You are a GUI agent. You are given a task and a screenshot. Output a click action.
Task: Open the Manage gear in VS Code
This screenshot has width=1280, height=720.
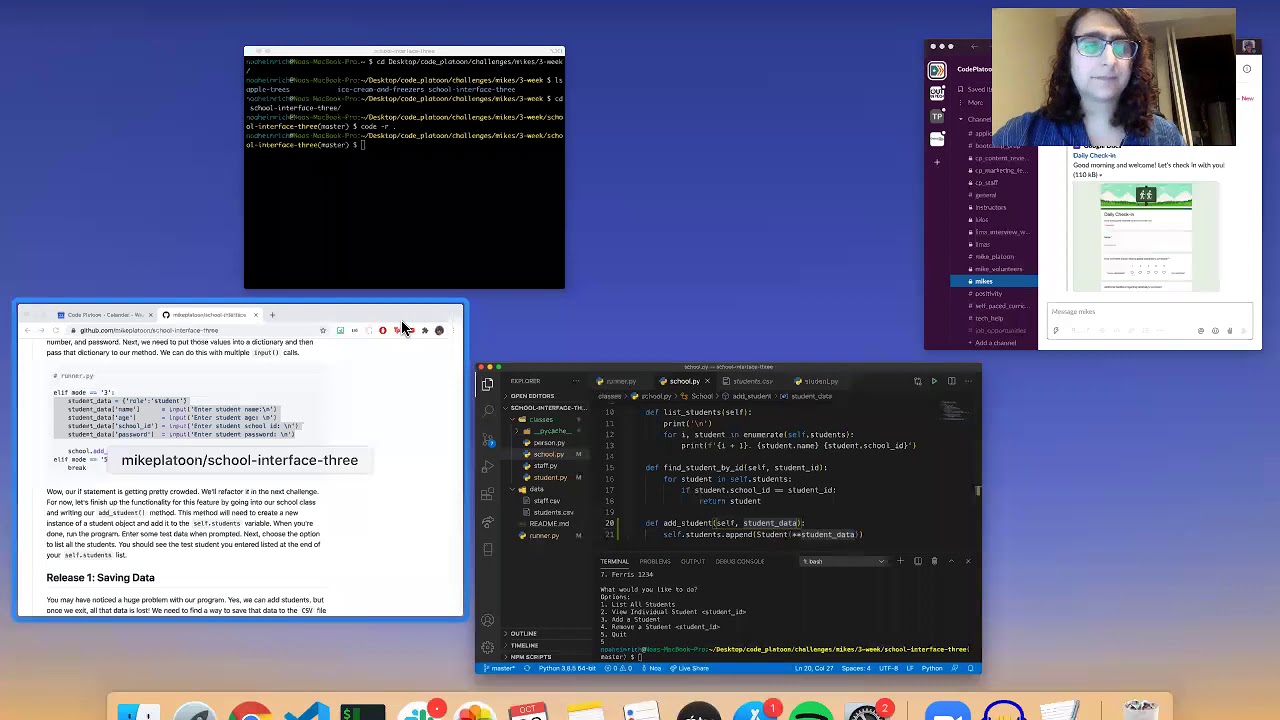click(487, 648)
